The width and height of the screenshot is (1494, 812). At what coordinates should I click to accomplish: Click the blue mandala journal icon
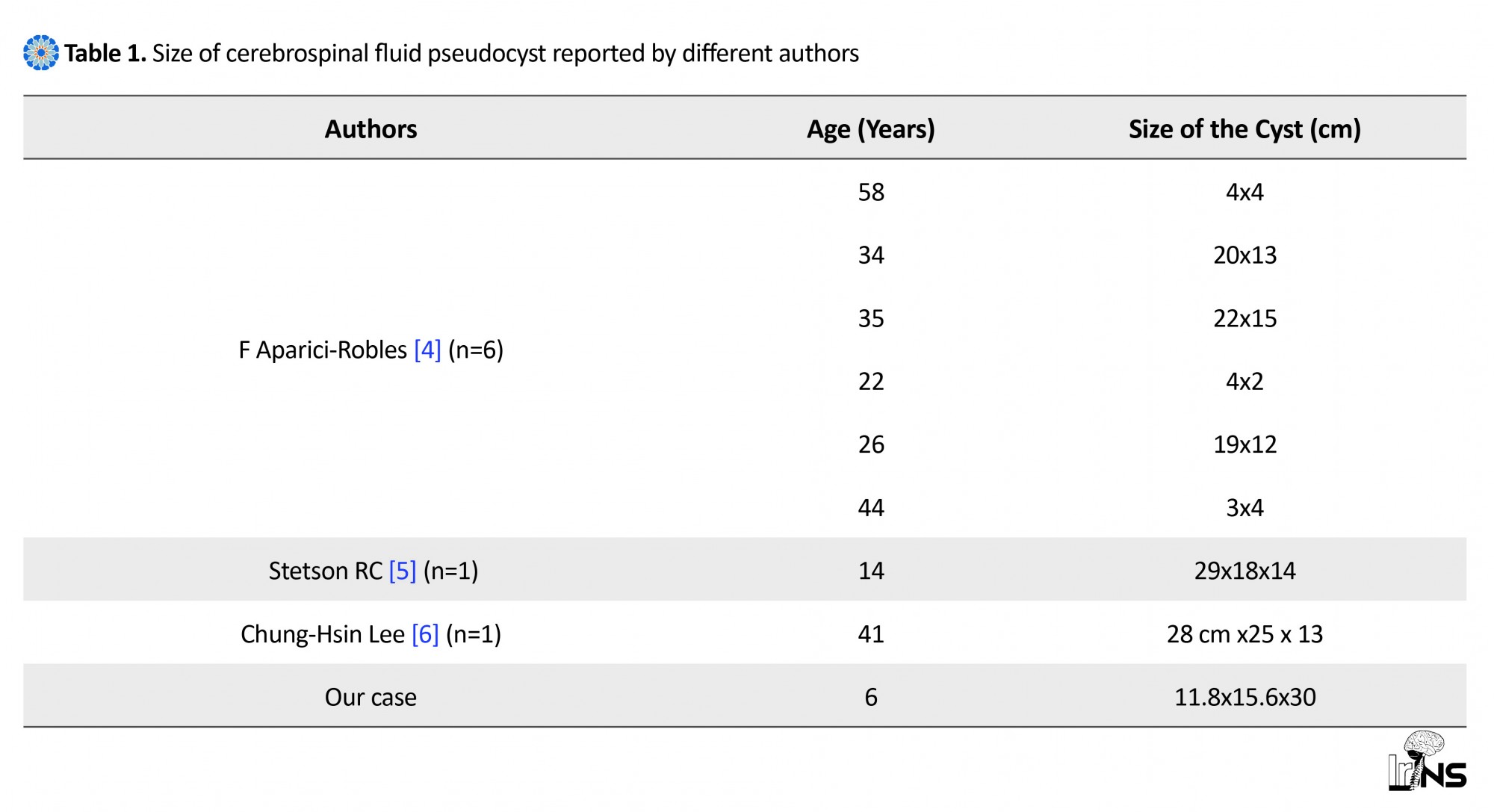[x=41, y=53]
